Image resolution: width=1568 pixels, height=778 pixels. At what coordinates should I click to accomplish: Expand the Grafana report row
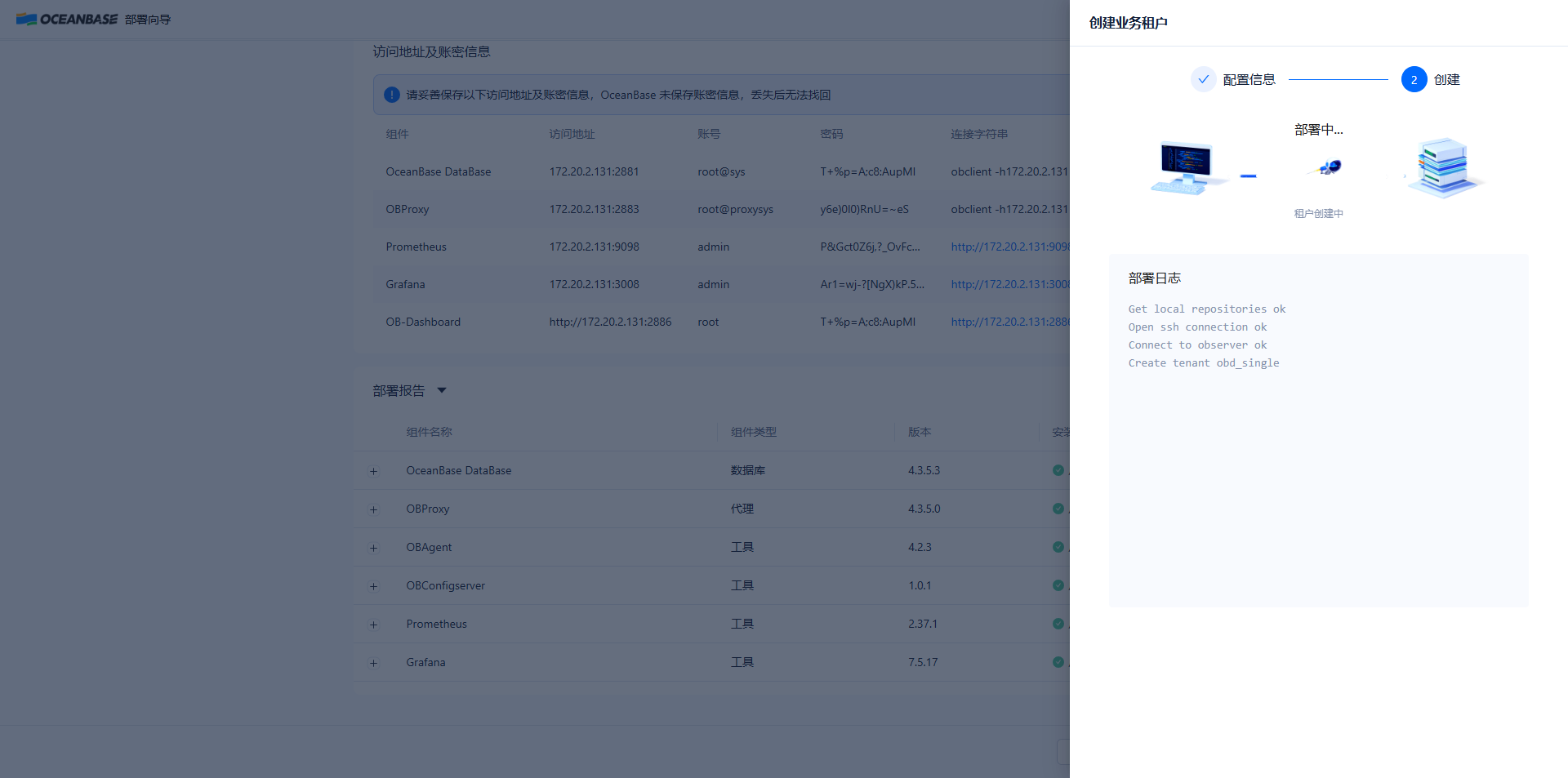pos(373,663)
